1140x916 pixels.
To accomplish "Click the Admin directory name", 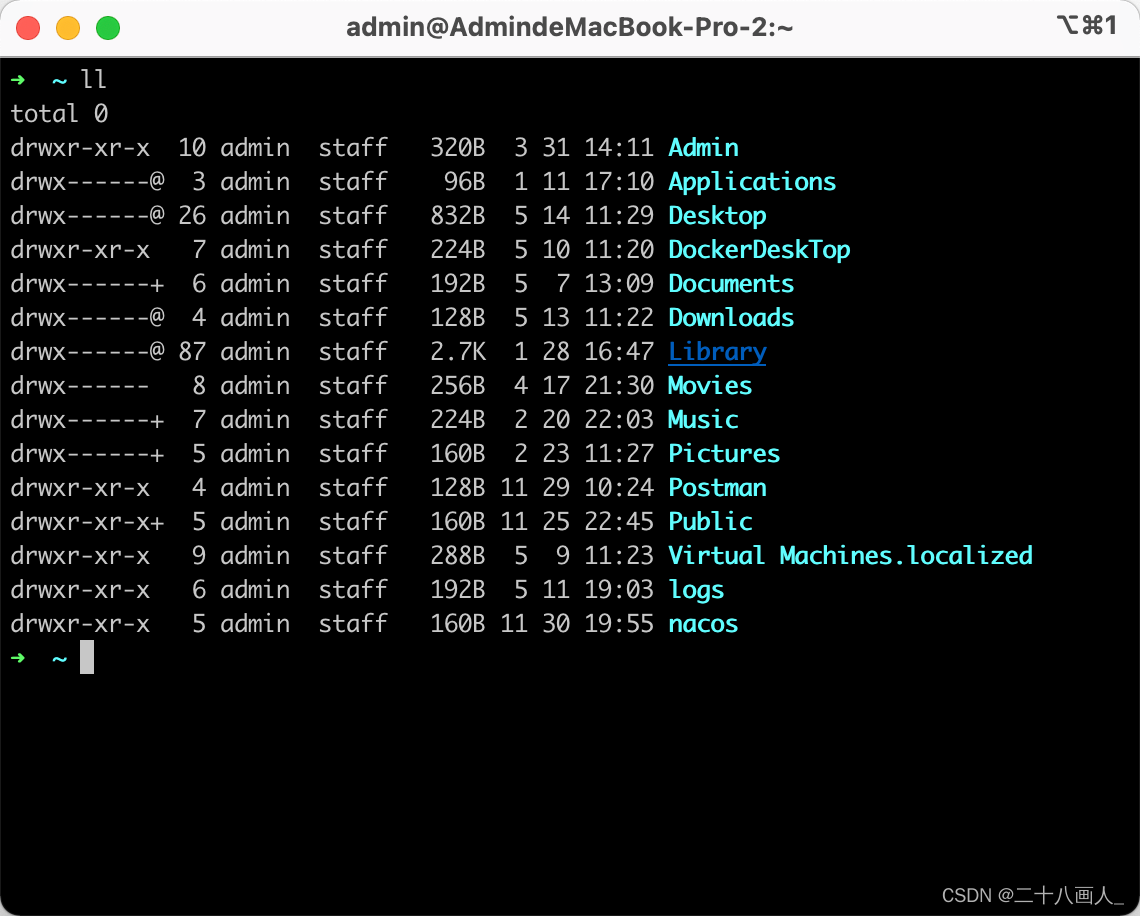I will pyautogui.click(x=703, y=148).
